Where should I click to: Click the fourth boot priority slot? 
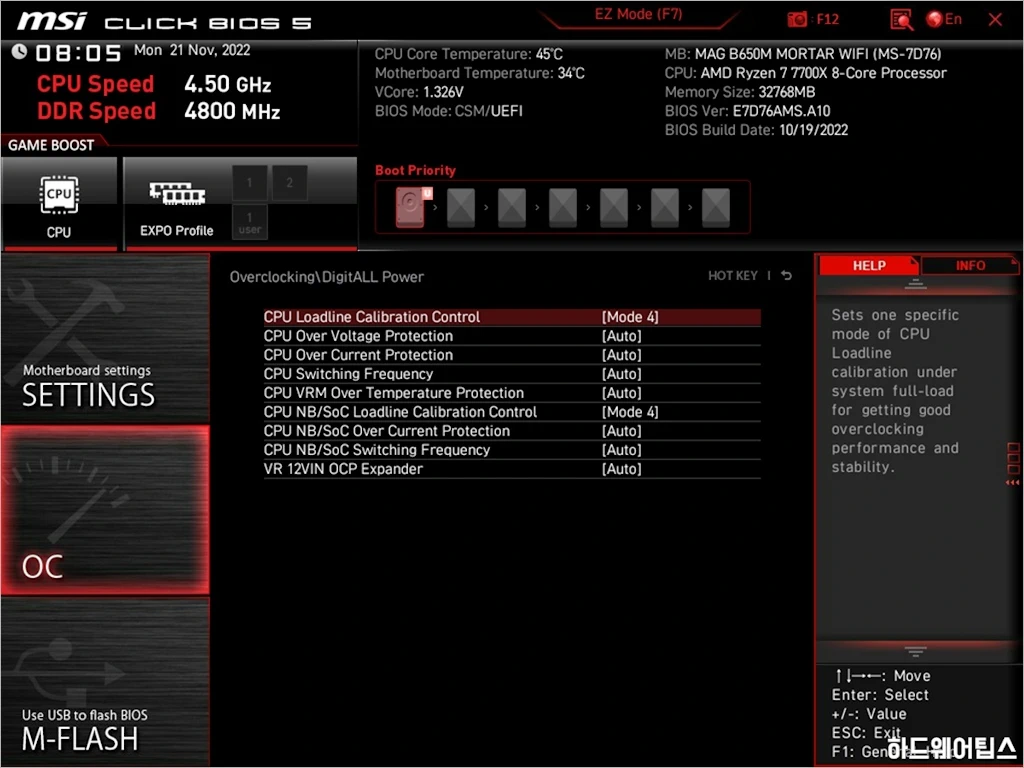pos(563,208)
